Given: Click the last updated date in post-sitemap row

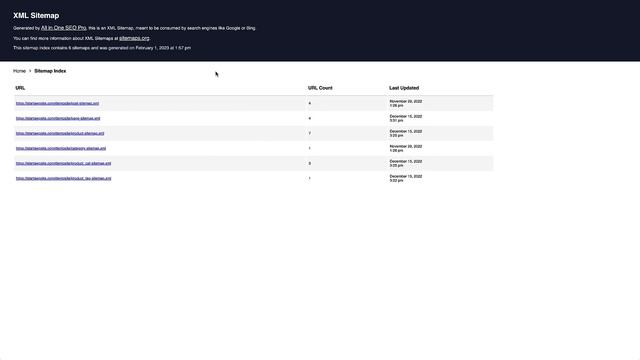Looking at the screenshot, I should coord(406,103).
